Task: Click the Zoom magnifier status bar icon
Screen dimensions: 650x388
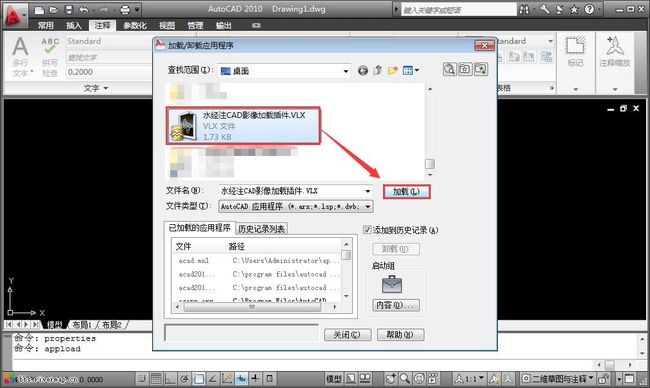Action: tap(405, 378)
